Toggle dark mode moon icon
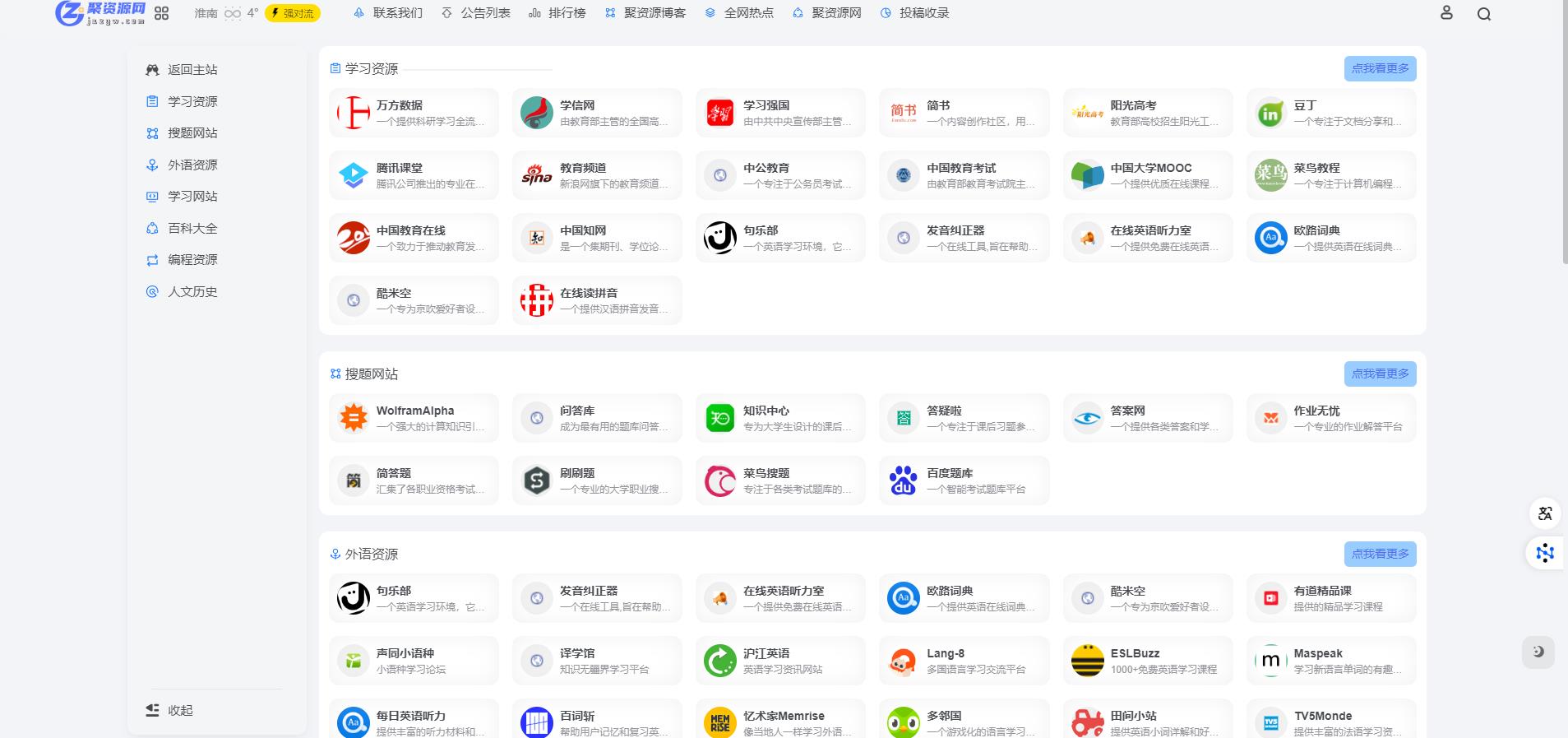 (1538, 652)
